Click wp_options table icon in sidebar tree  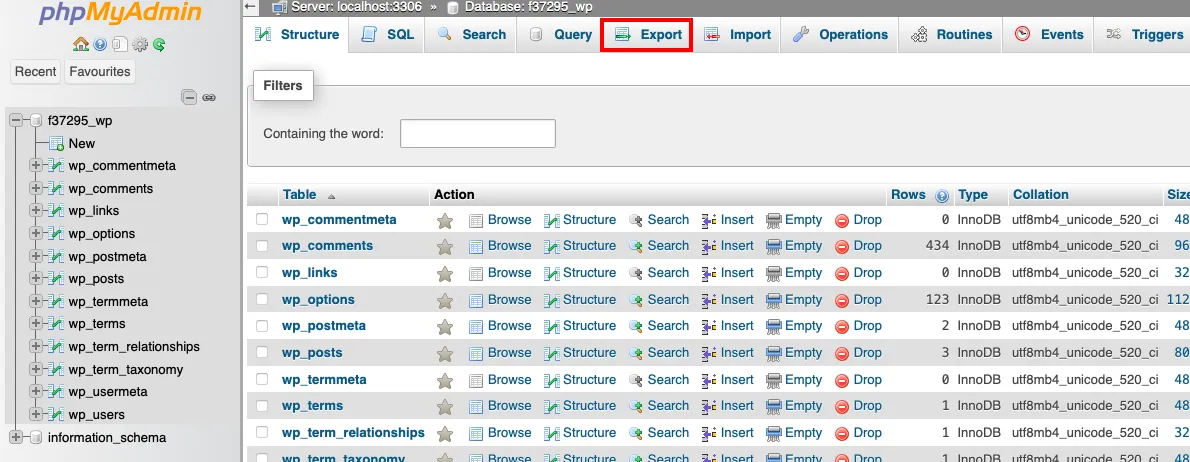click(55, 234)
